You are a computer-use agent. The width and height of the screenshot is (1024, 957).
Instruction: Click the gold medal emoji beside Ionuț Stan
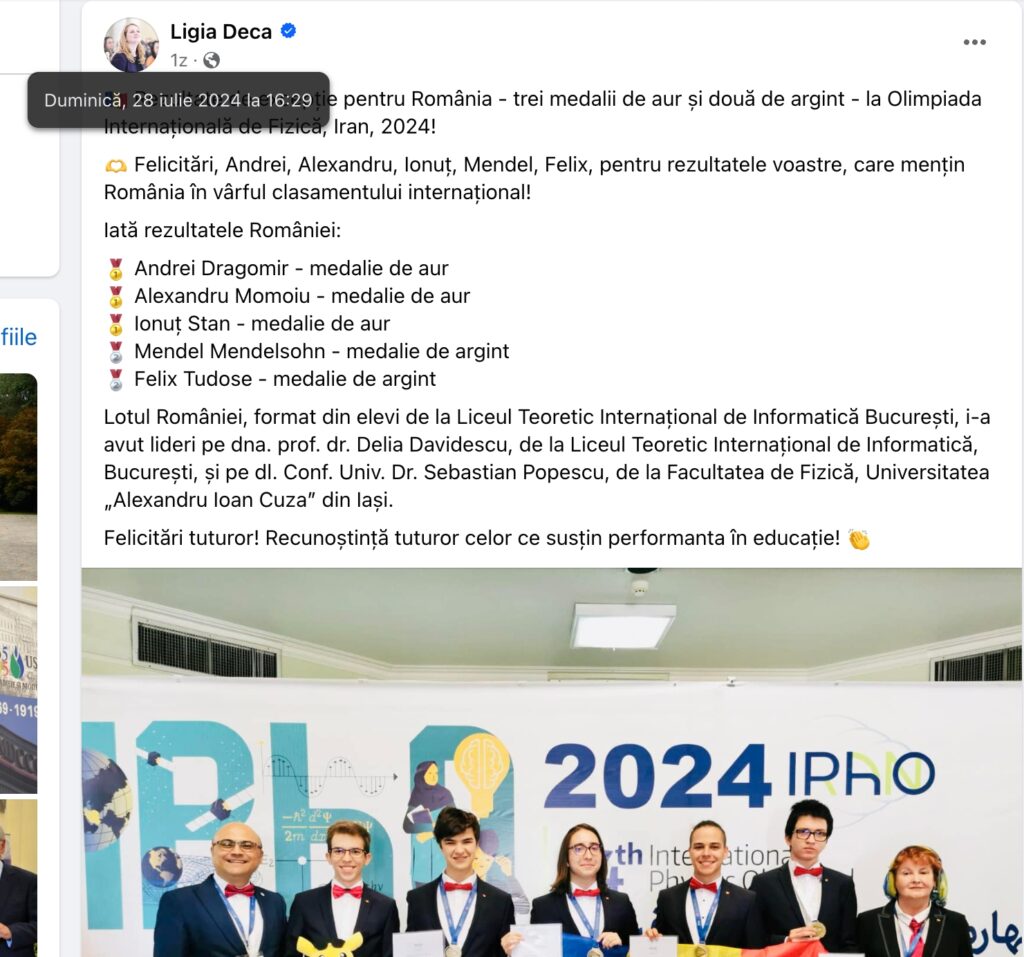(x=116, y=324)
